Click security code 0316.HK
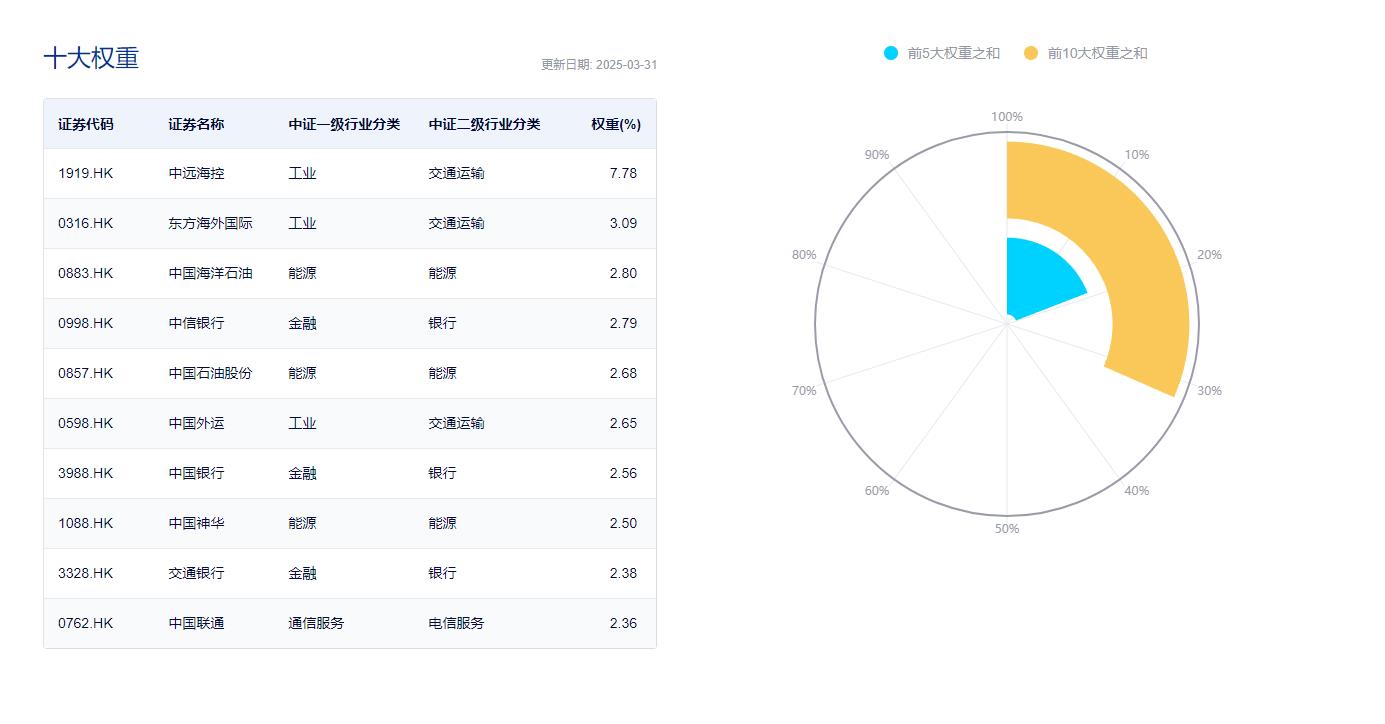The height and width of the screenshot is (724, 1385). [86, 223]
